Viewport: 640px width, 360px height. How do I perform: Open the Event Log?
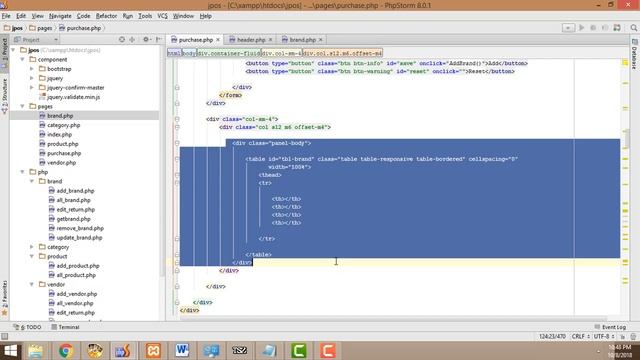point(610,327)
